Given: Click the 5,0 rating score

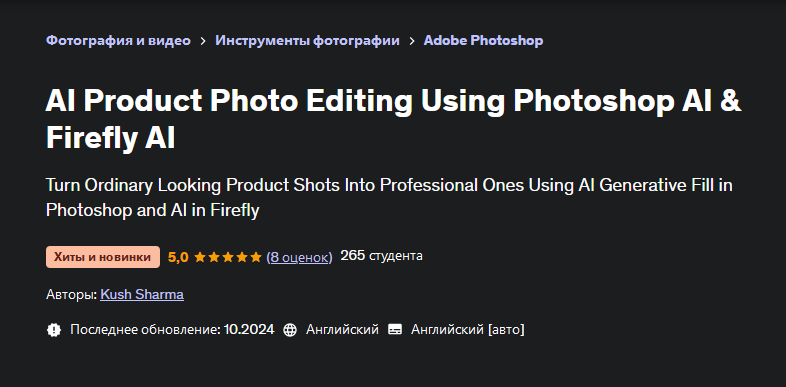Looking at the screenshot, I should tap(178, 257).
